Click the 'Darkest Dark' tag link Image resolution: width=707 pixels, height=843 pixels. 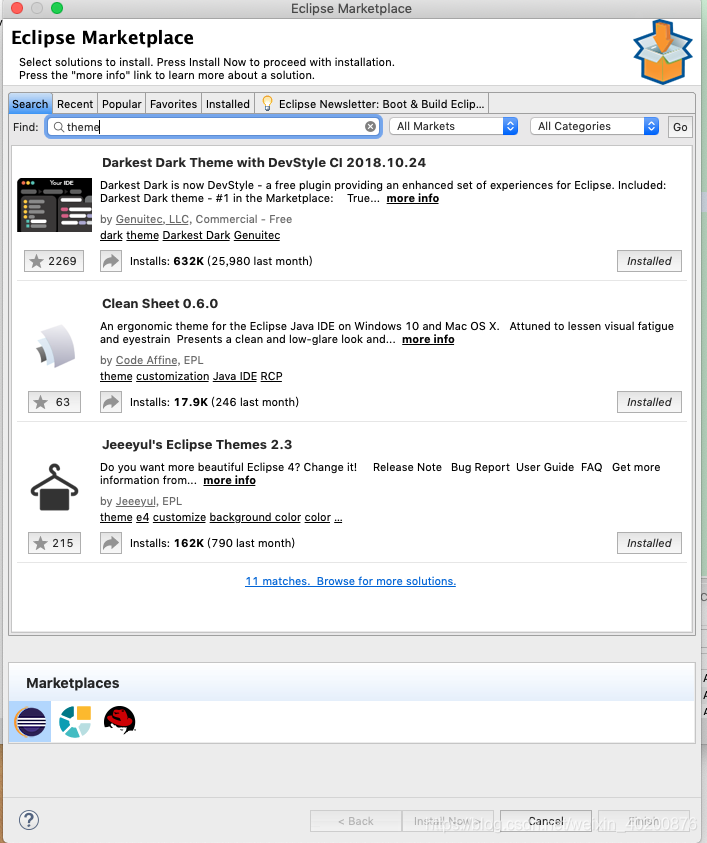tap(196, 235)
